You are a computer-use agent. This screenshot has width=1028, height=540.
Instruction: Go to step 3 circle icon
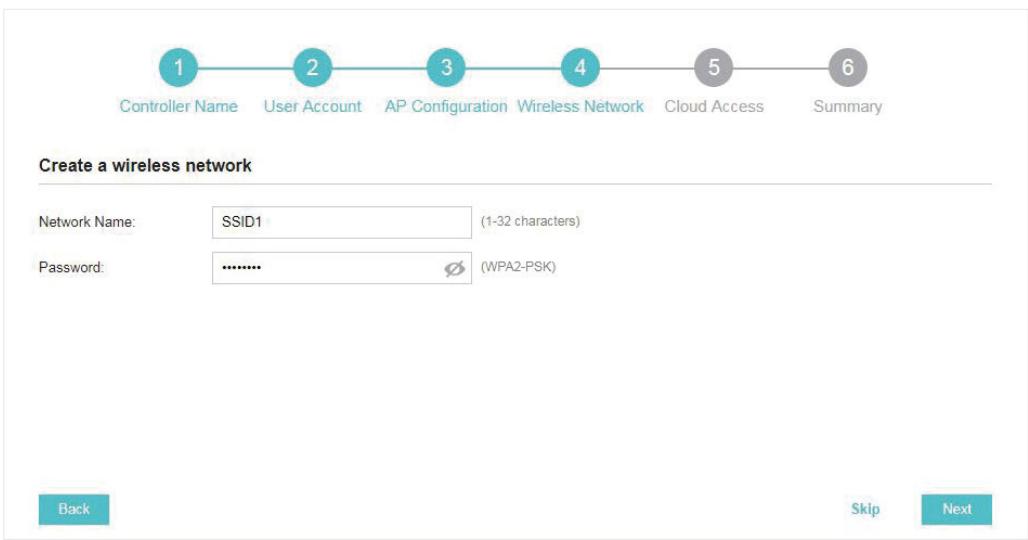446,68
